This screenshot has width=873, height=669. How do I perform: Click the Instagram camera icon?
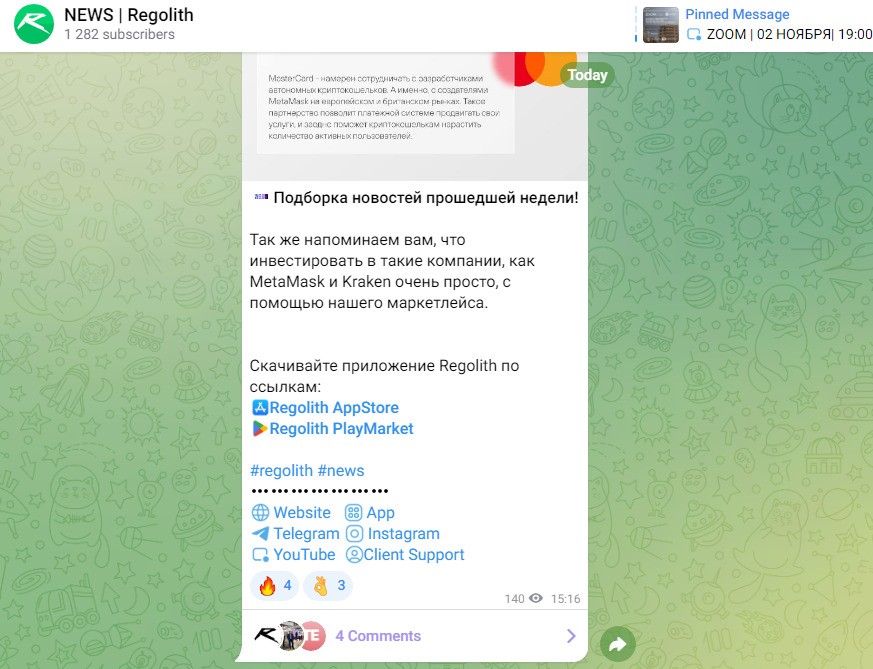point(355,533)
